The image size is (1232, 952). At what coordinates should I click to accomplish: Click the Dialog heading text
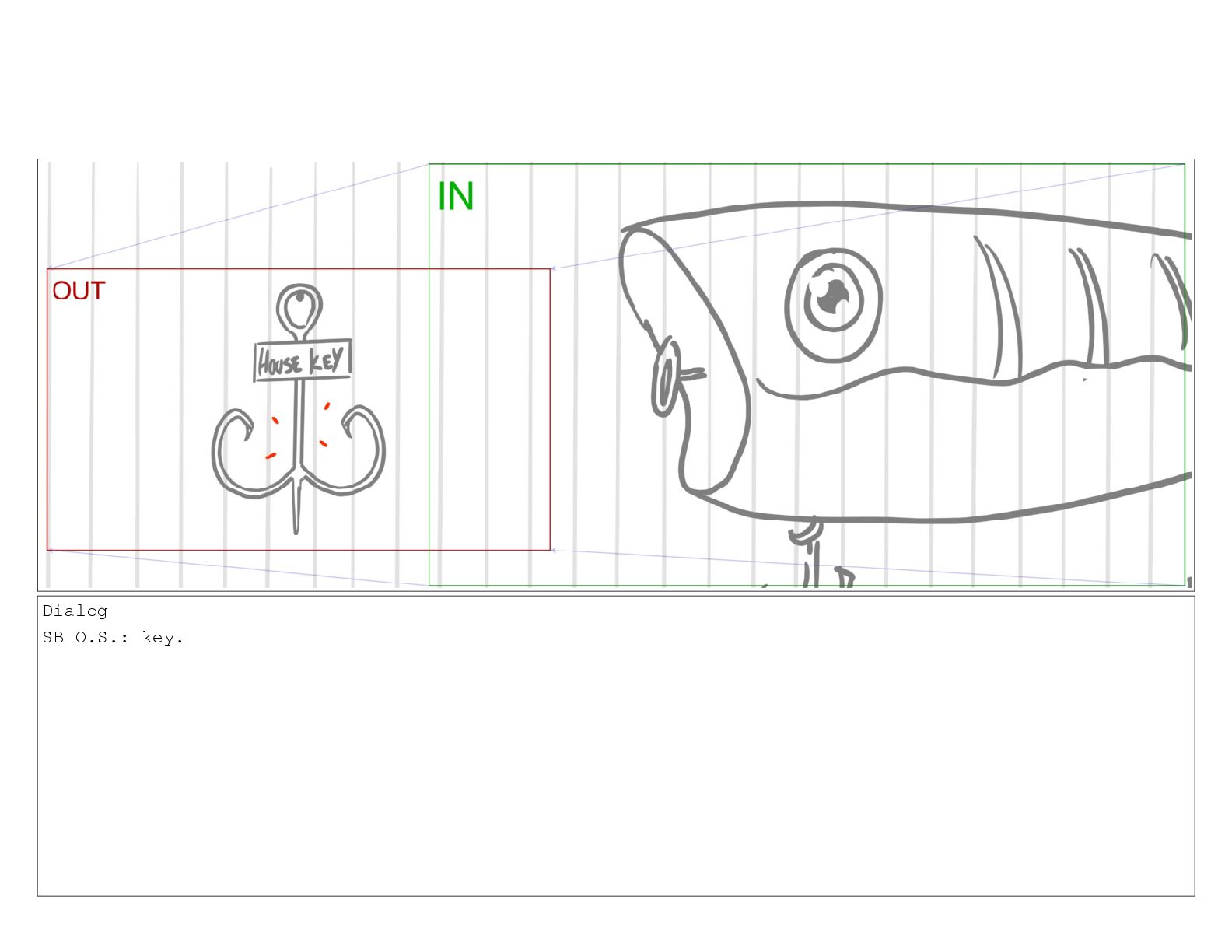pos(75,611)
